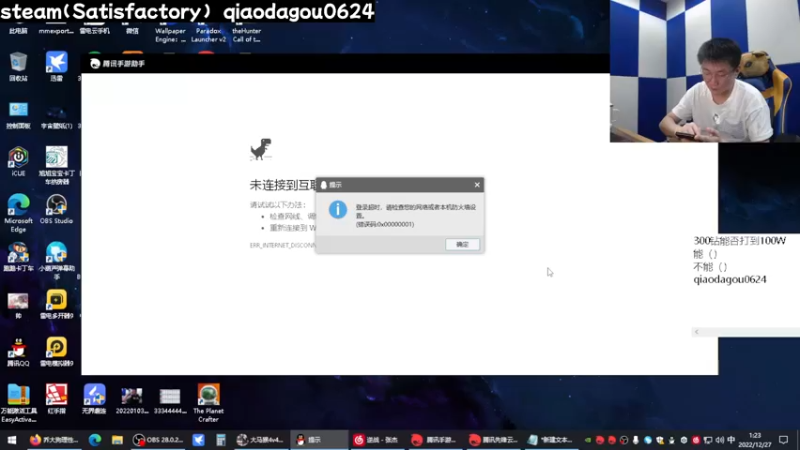This screenshot has height=450, width=800.
Task: Click the '不能 ()' poll option text
Action: pos(710,267)
